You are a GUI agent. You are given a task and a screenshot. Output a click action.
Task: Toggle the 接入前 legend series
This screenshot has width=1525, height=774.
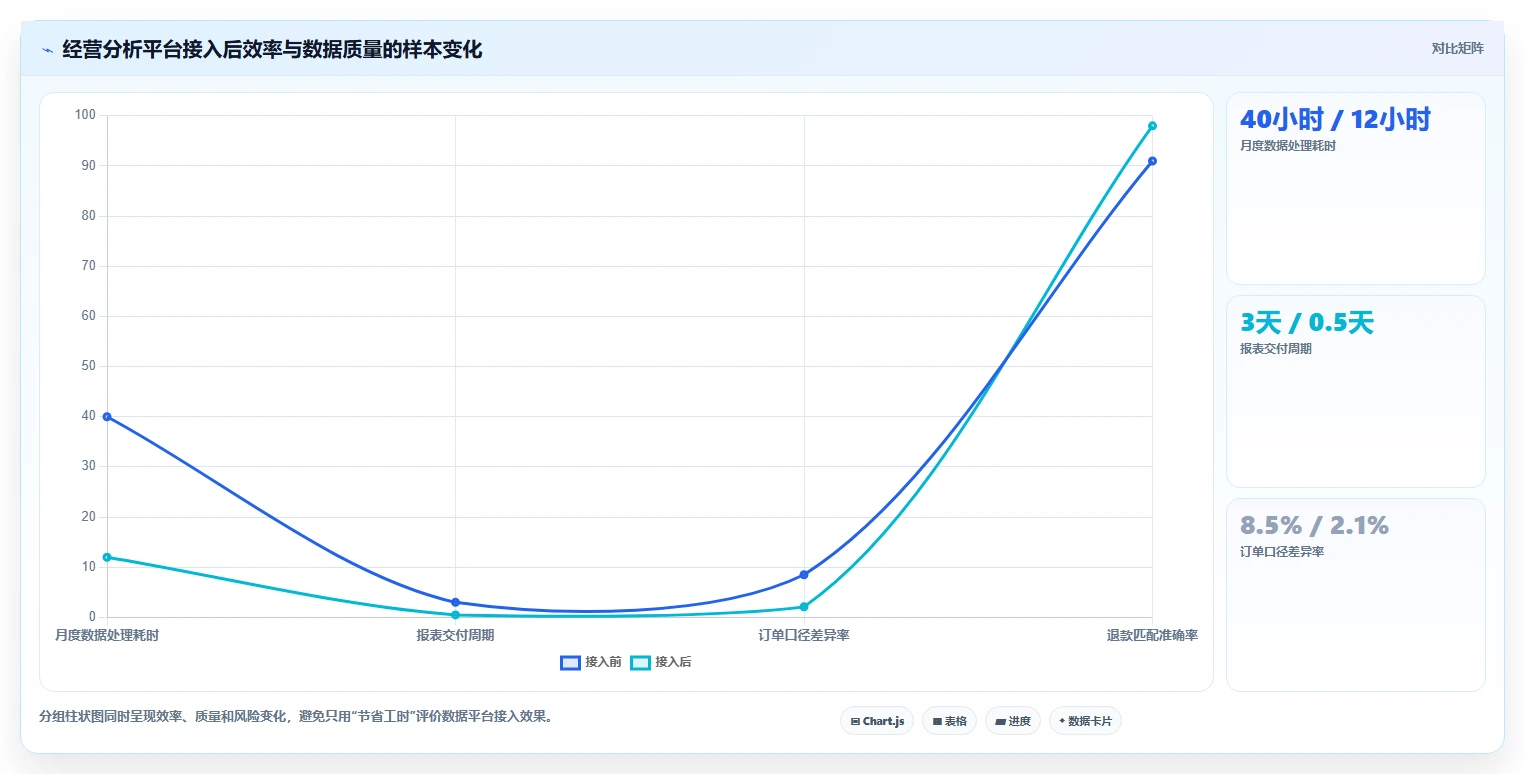[x=591, y=662]
